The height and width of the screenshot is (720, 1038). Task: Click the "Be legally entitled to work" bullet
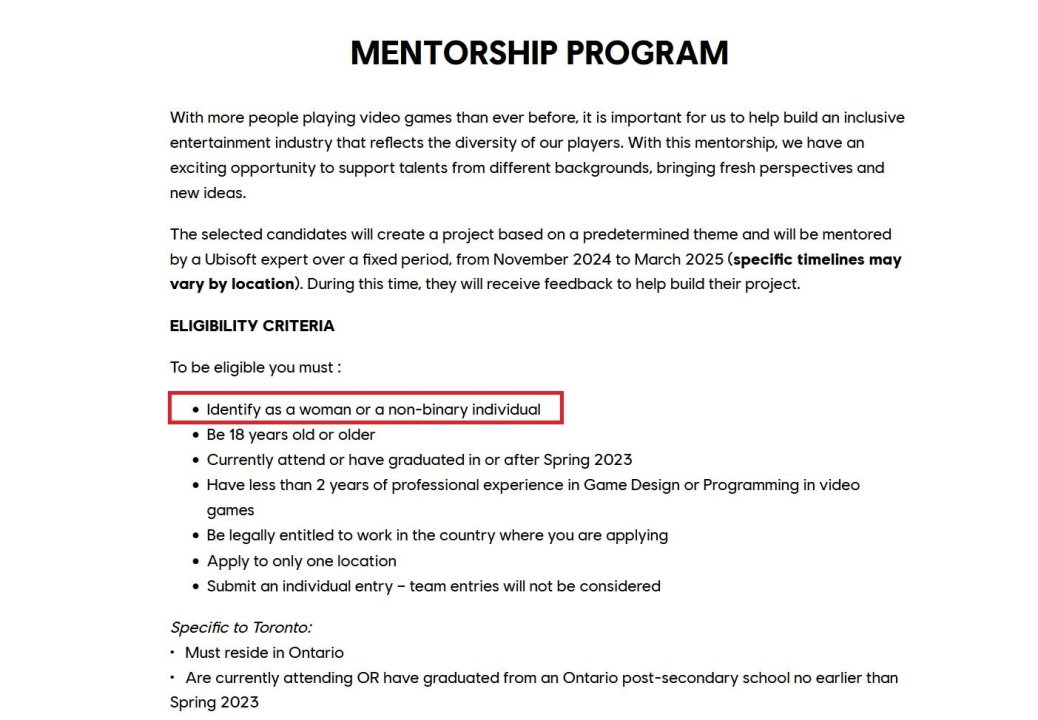[437, 535]
